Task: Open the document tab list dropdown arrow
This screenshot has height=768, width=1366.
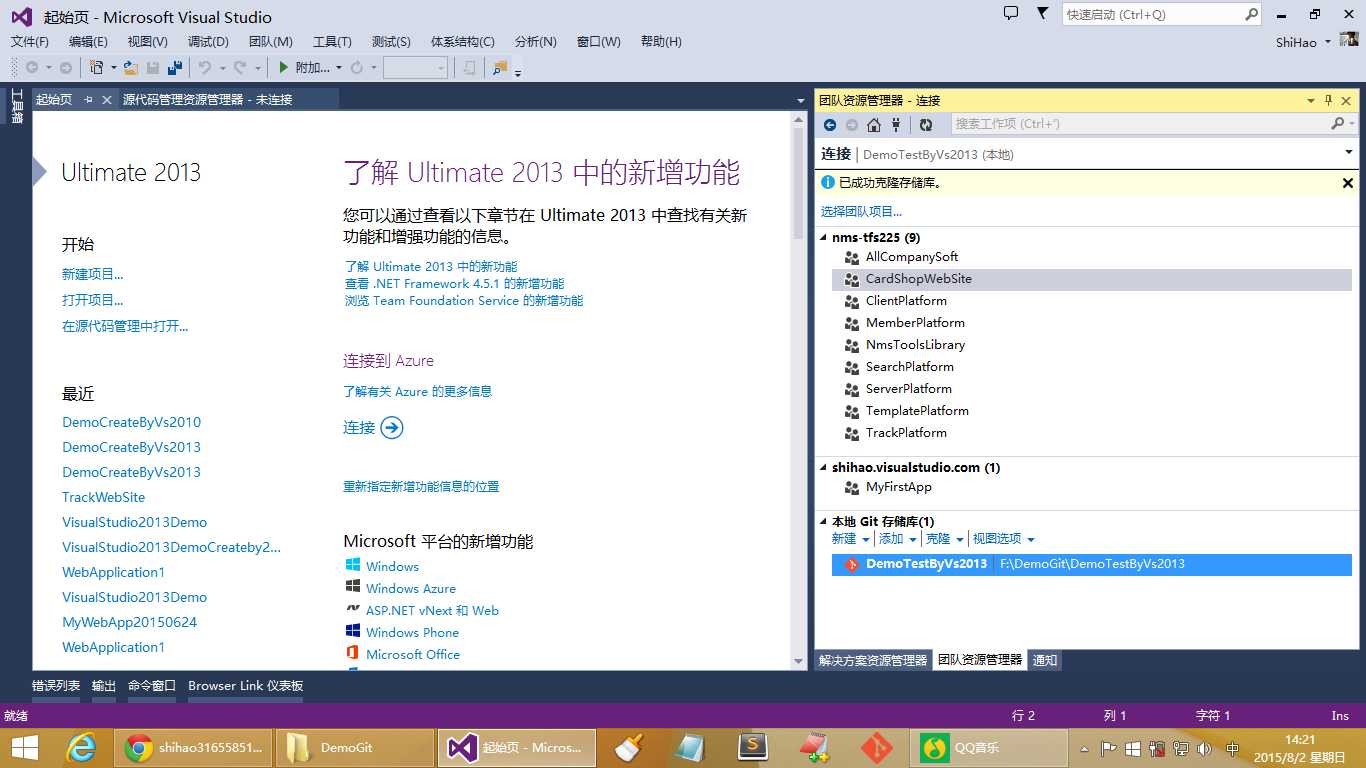Action: coord(800,100)
